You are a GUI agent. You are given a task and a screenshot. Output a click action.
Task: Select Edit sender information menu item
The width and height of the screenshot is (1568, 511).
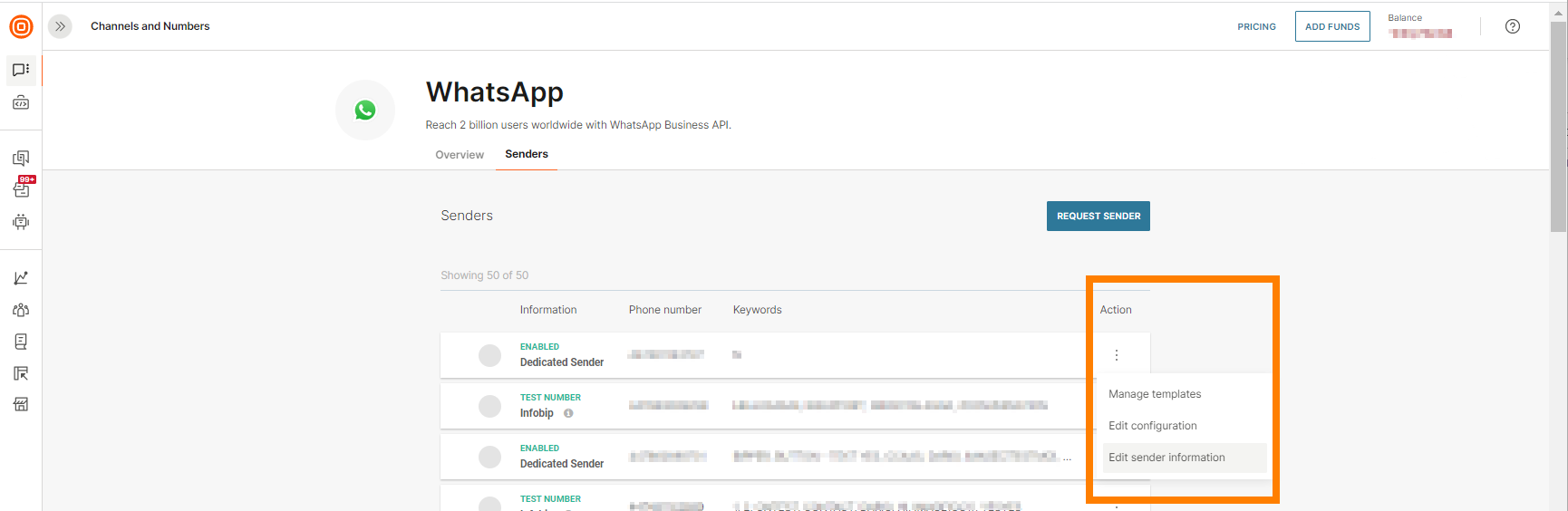(x=1166, y=458)
